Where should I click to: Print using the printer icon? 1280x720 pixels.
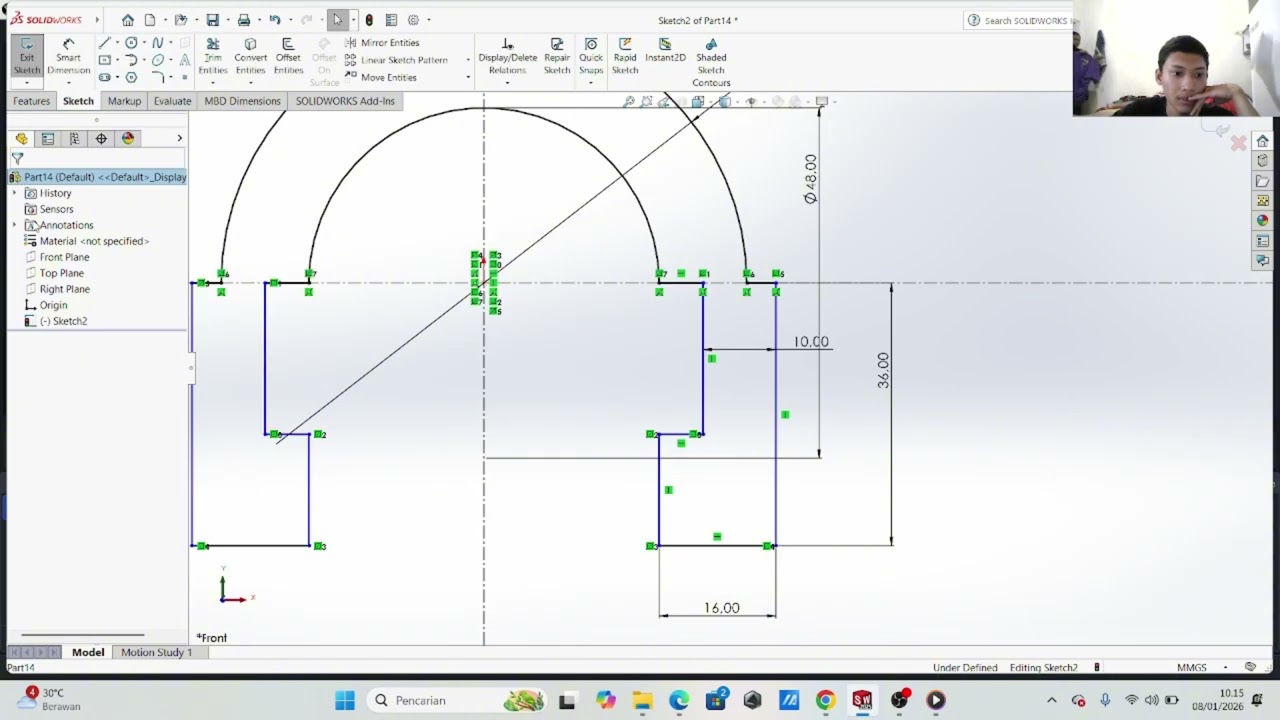(243, 20)
